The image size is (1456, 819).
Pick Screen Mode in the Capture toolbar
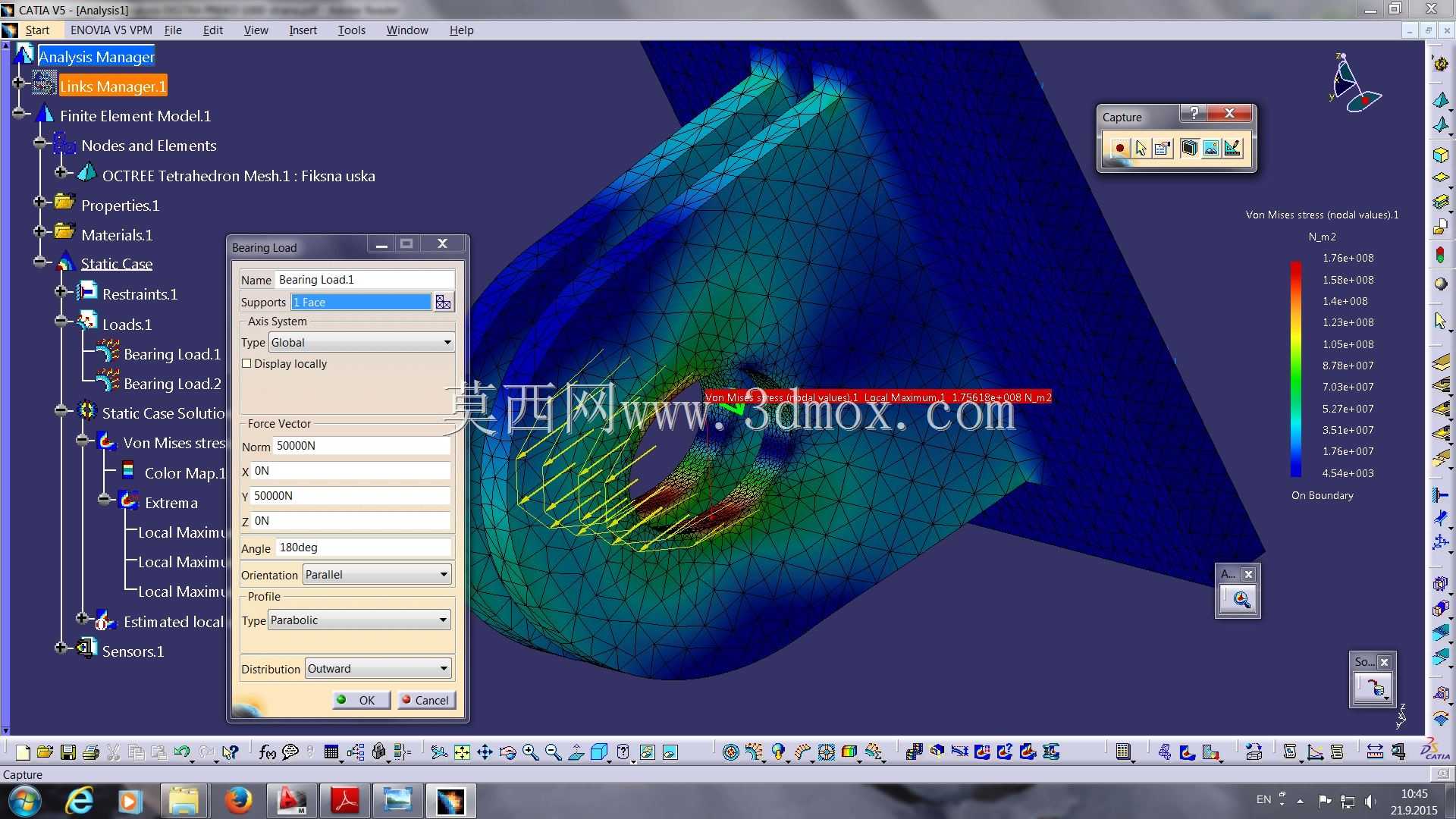pyautogui.click(x=1189, y=148)
